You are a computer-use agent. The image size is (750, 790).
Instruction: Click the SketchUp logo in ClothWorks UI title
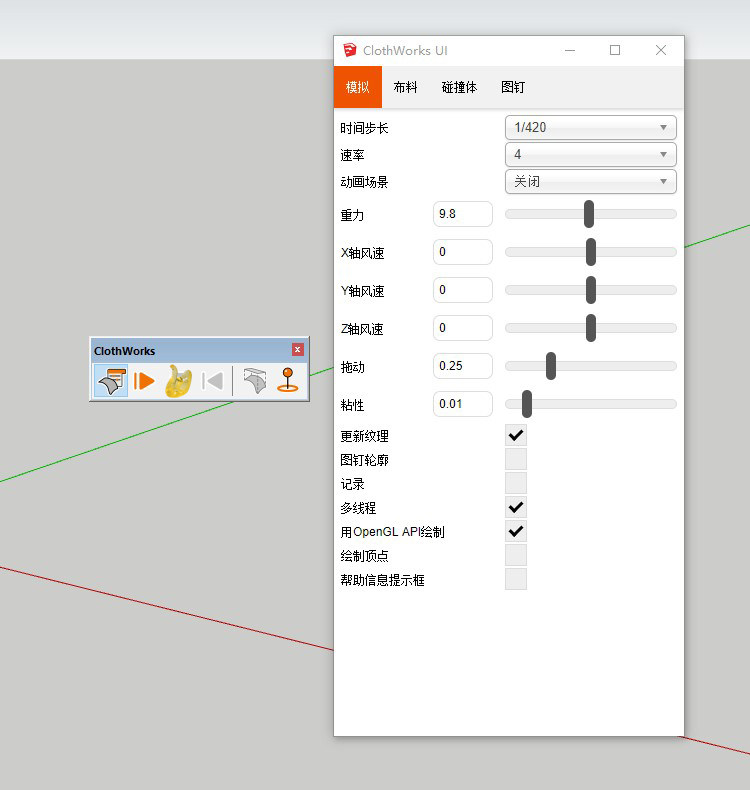[x=350, y=50]
